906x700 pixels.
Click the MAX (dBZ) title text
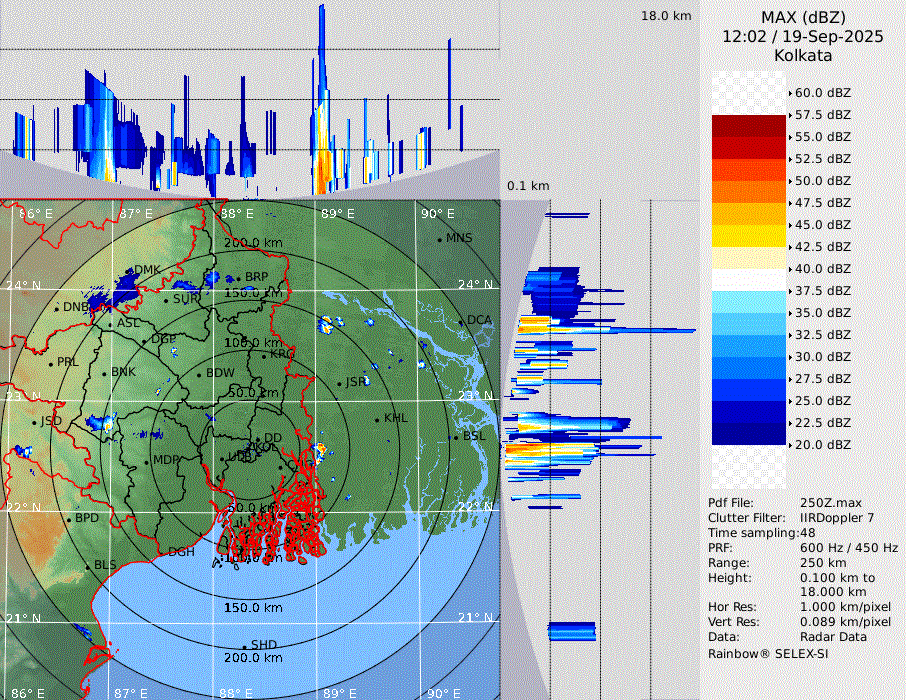tap(803, 17)
